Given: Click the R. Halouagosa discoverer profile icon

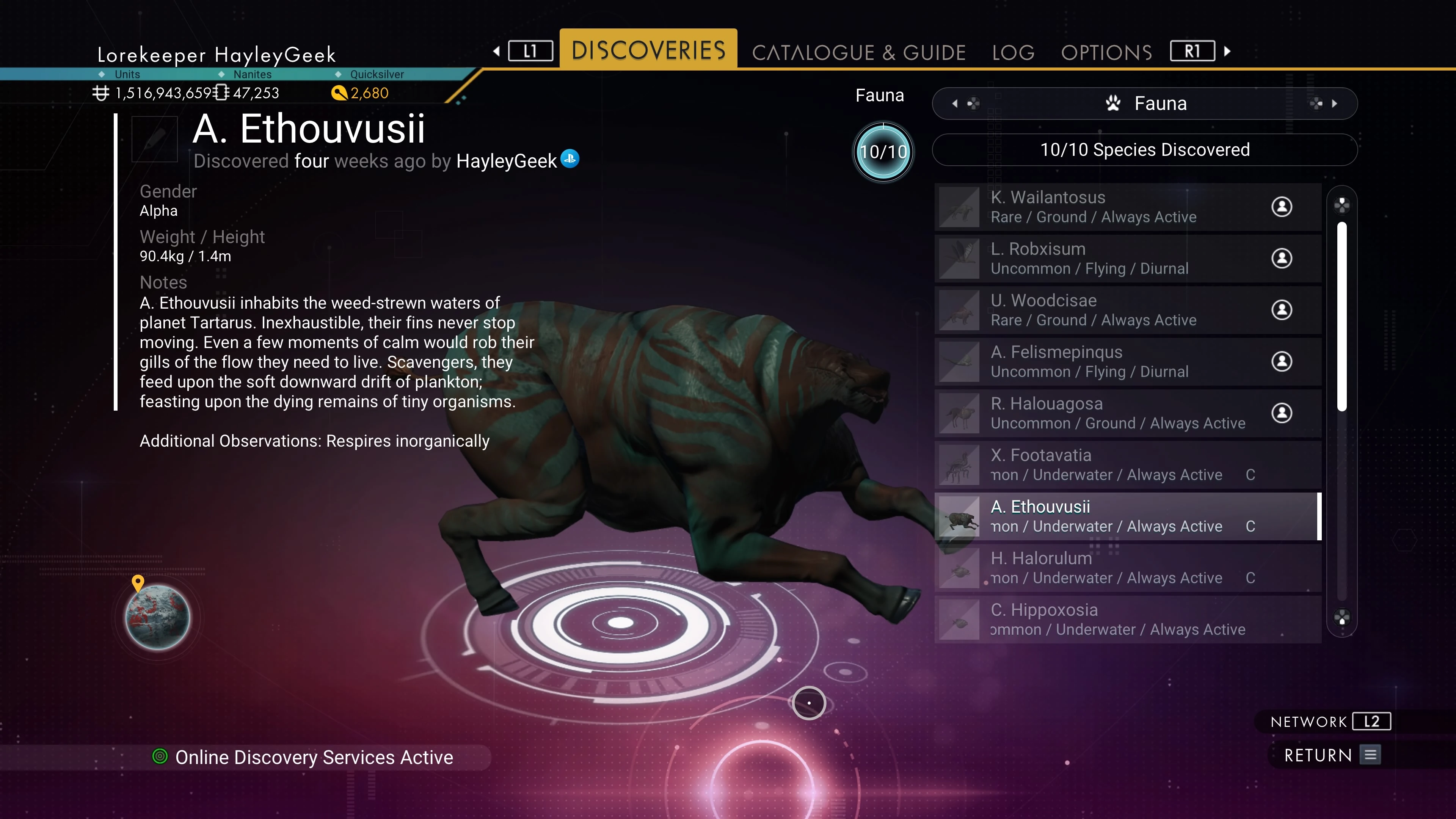Looking at the screenshot, I should 1281,413.
